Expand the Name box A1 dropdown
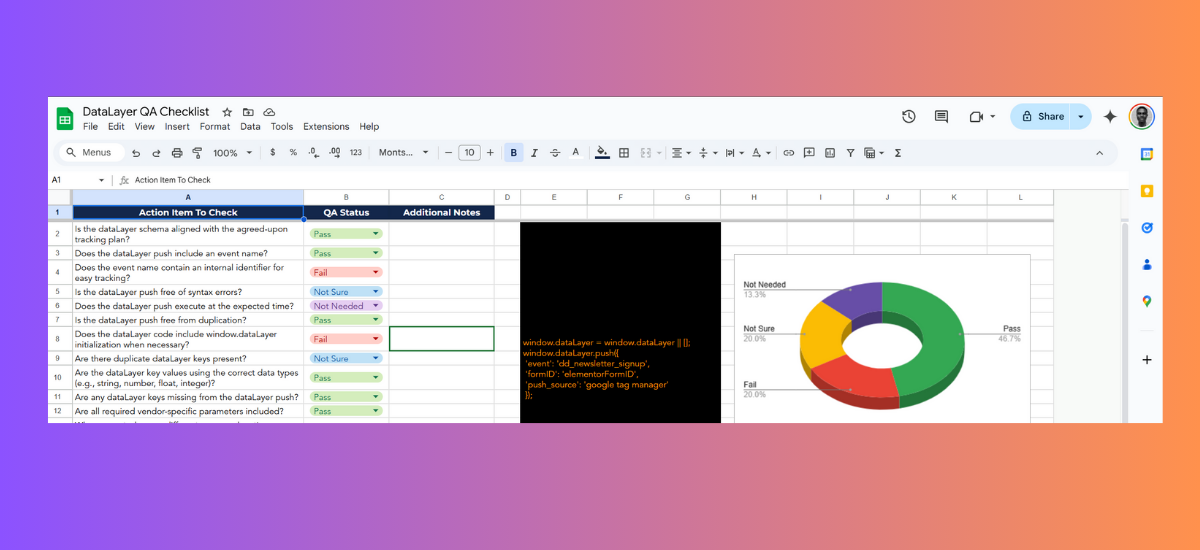 pos(101,180)
